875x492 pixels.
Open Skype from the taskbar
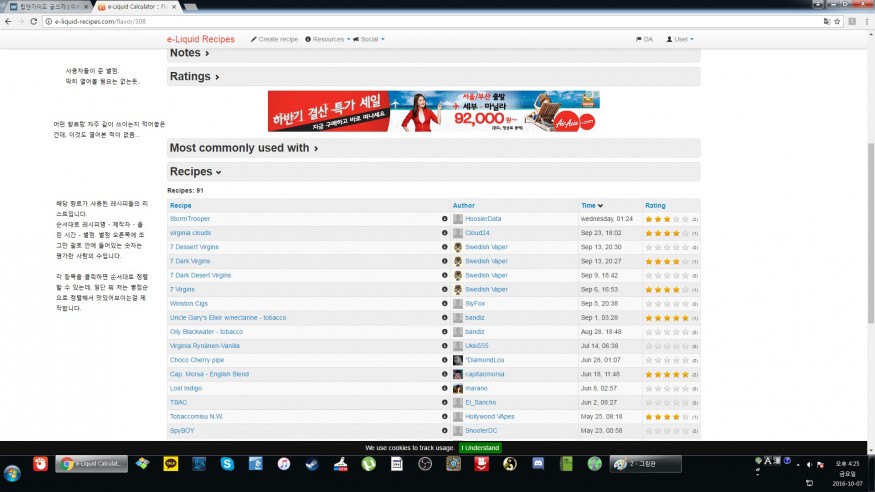click(x=227, y=464)
